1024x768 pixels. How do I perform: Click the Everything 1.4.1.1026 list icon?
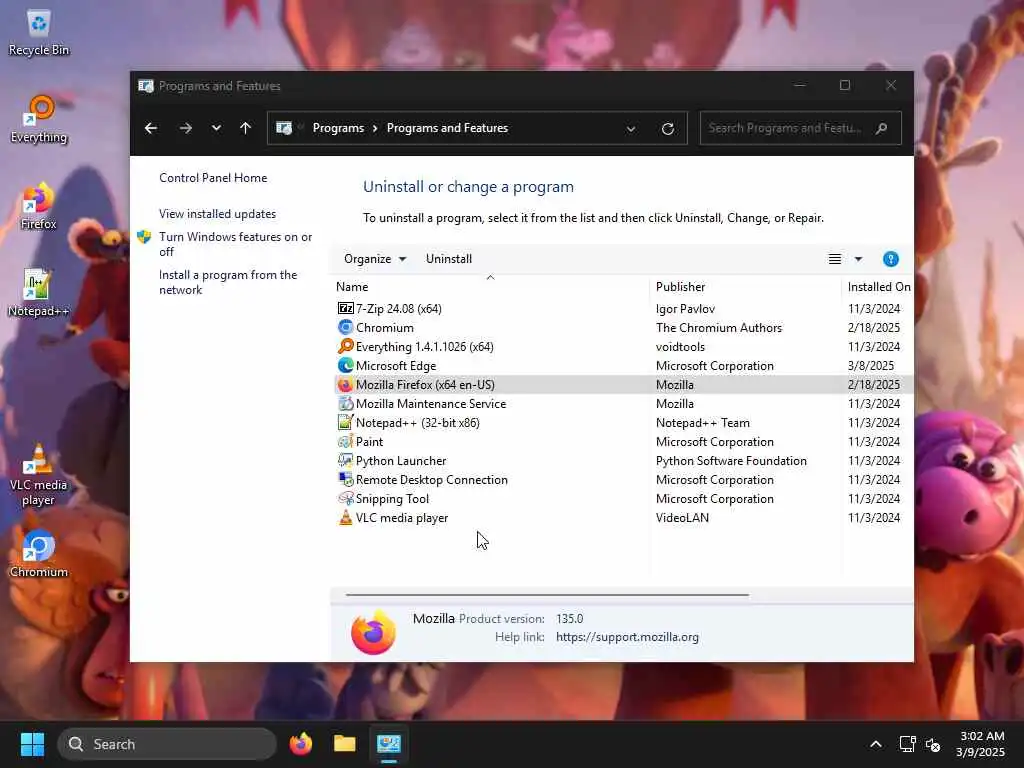click(345, 346)
